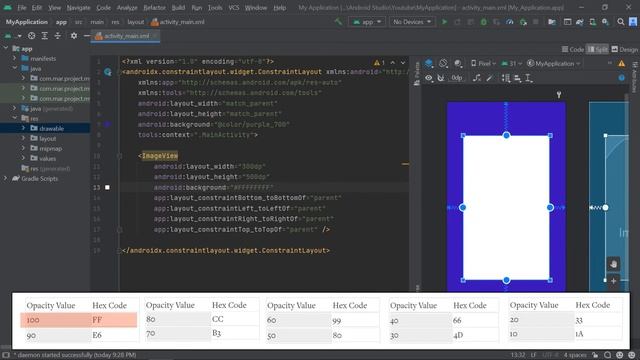The height and width of the screenshot is (360, 640).
Task: Click the purple color swatch on line 7
Action: point(107,124)
